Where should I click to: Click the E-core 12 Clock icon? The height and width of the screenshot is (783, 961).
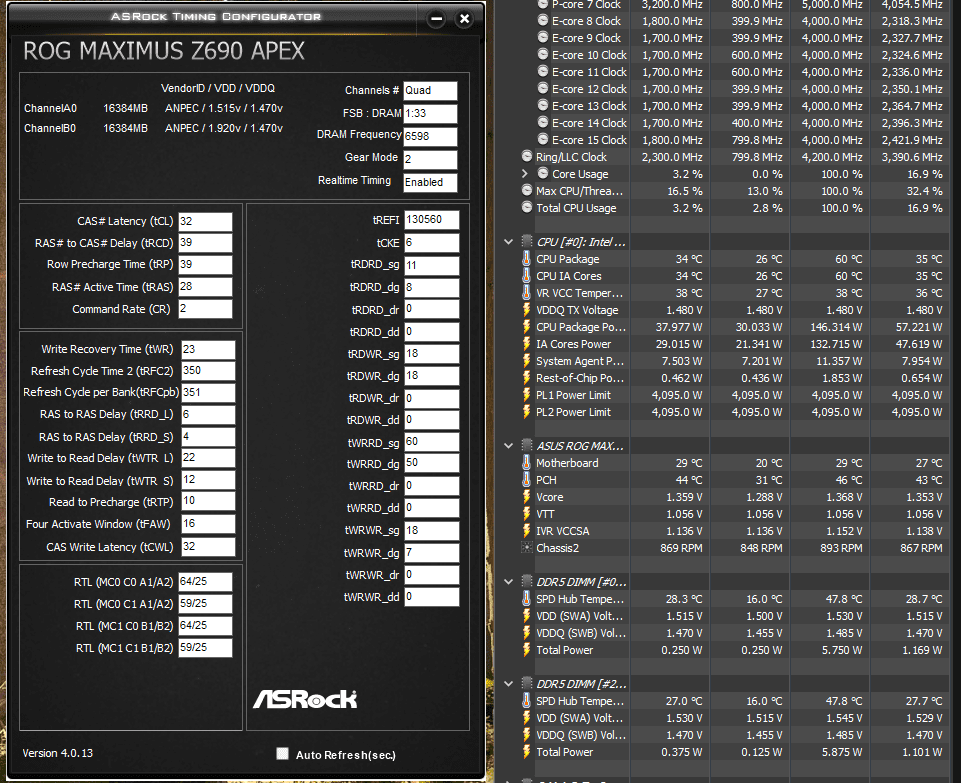542,89
